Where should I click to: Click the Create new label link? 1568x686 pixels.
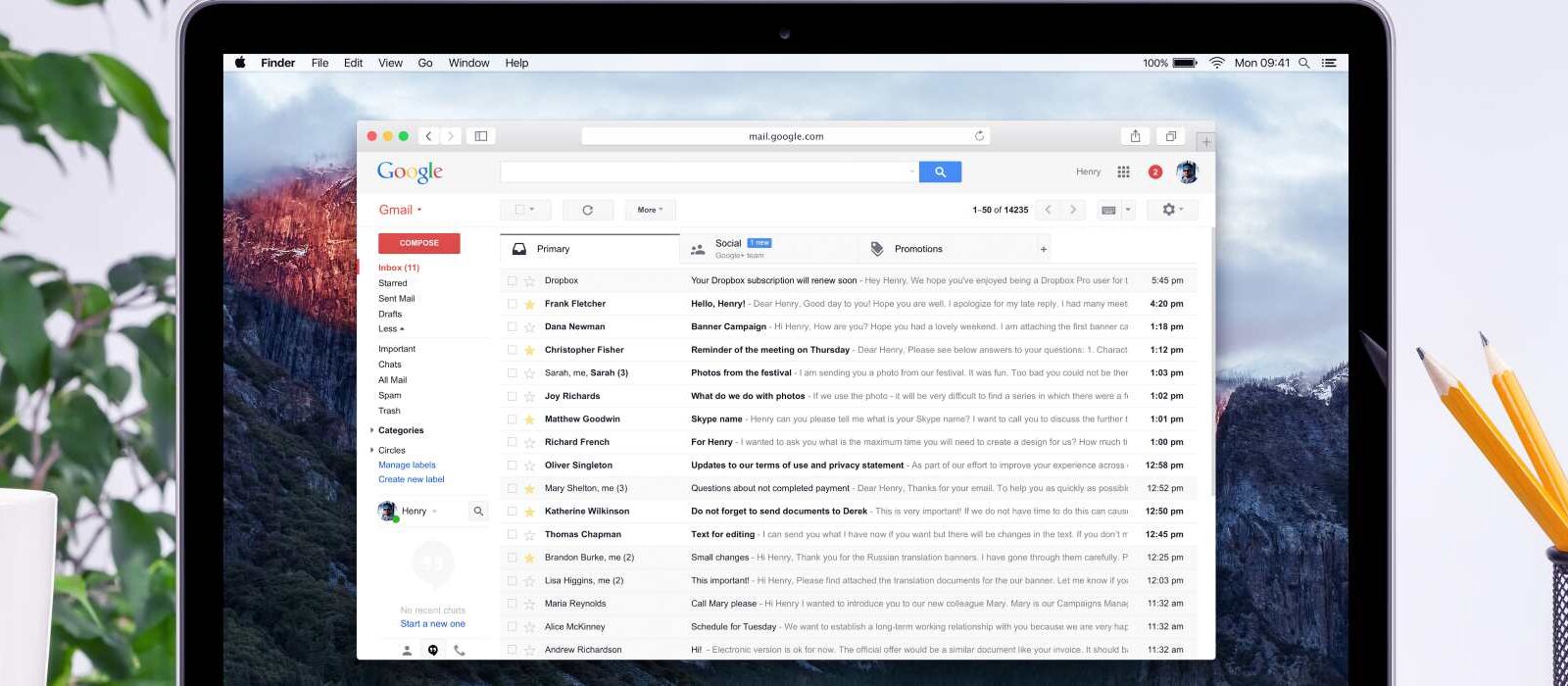pyautogui.click(x=412, y=480)
